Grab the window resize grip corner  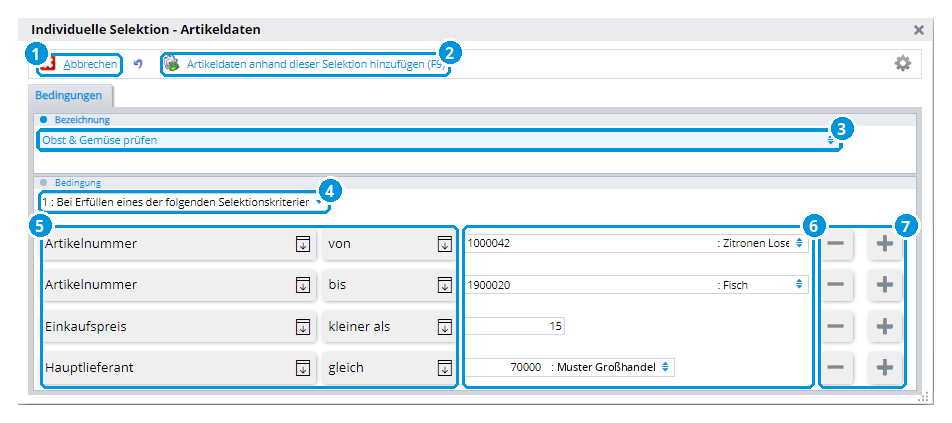coord(923,398)
